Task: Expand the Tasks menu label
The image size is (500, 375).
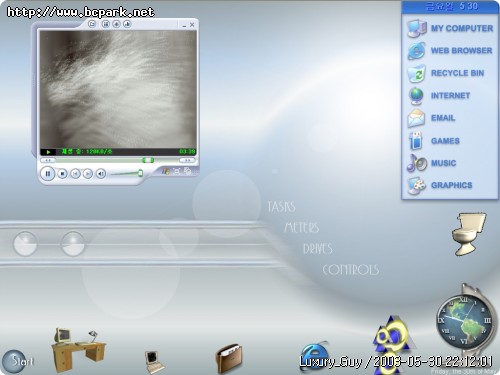Action: (x=281, y=207)
